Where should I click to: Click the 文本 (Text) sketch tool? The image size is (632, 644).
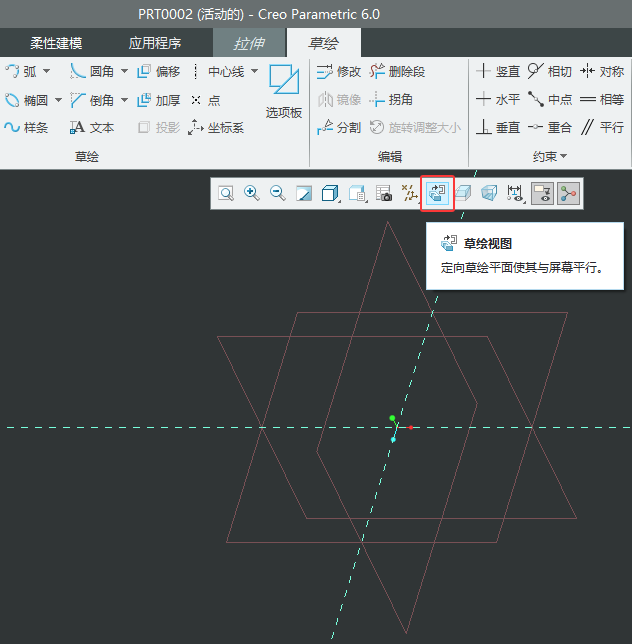tap(92, 128)
